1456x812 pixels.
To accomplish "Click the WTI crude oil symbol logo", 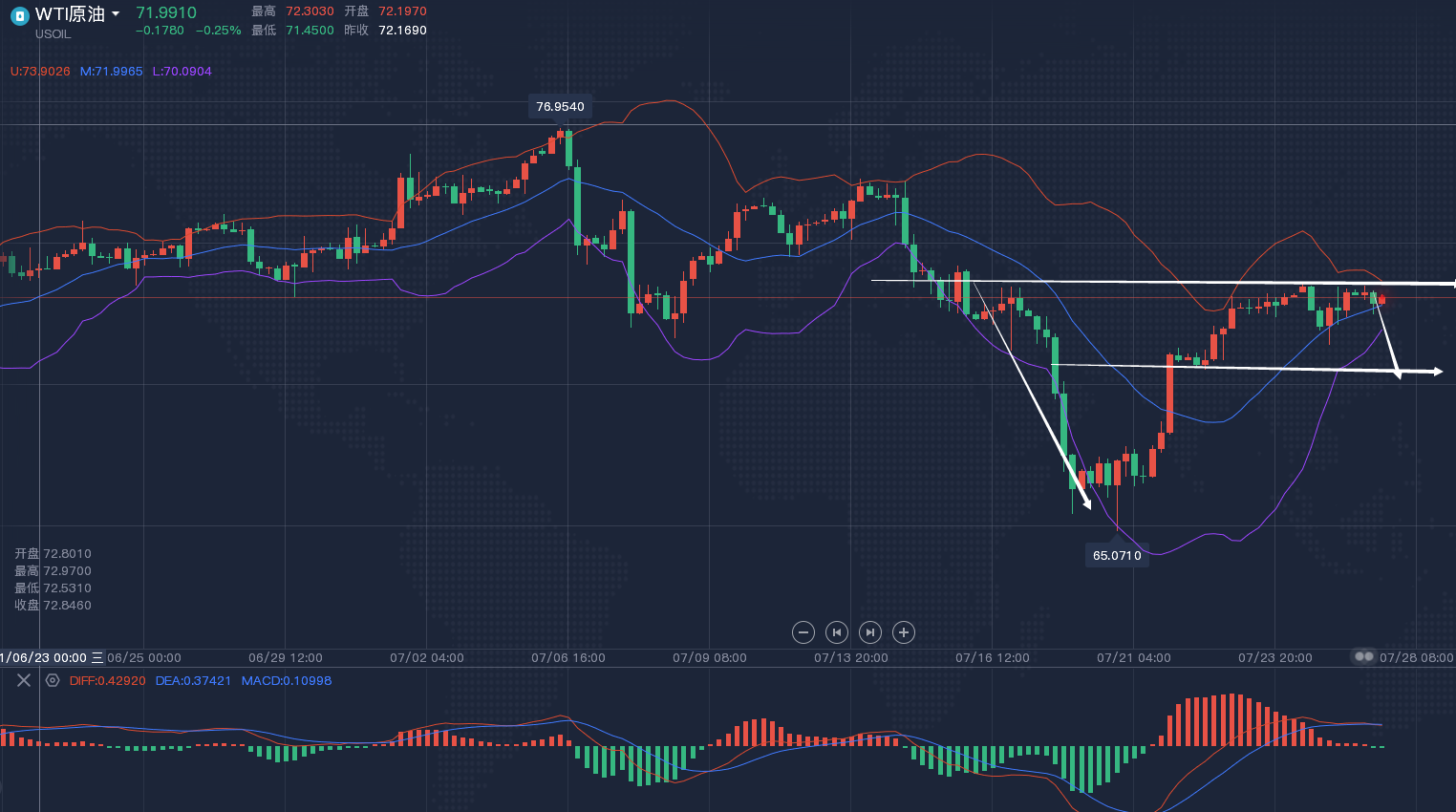I will tap(19, 15).
